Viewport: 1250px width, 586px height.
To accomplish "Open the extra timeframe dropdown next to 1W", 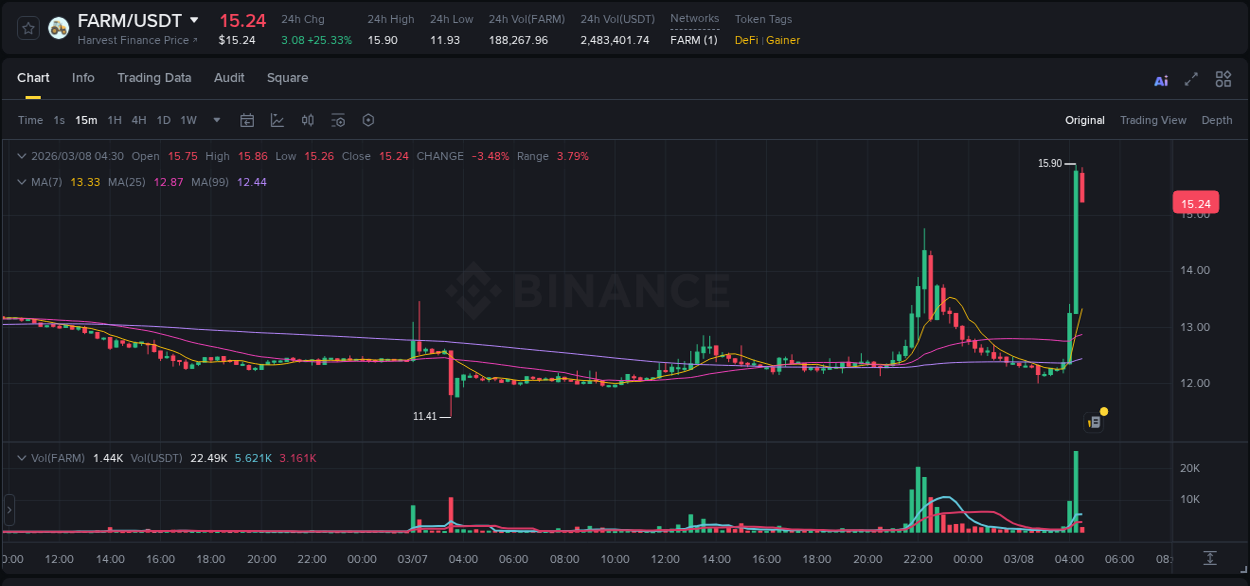I will tap(215, 120).
